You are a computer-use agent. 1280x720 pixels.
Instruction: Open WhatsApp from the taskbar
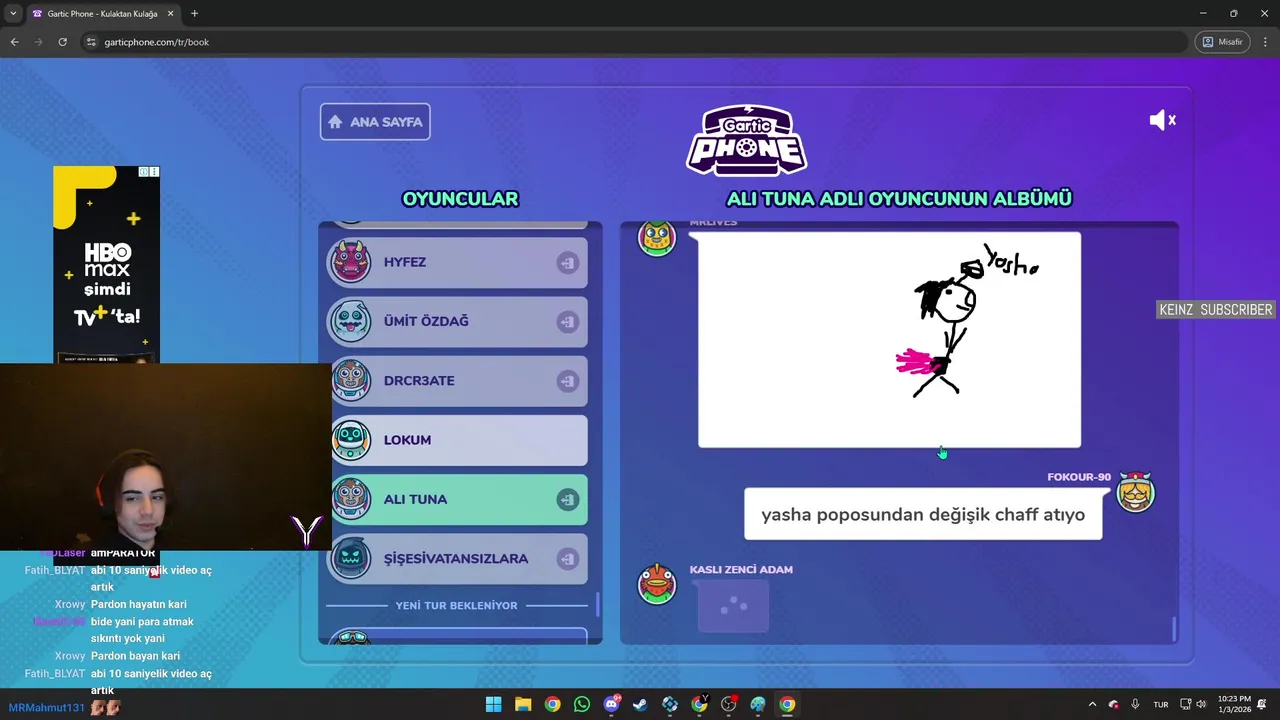click(x=582, y=705)
